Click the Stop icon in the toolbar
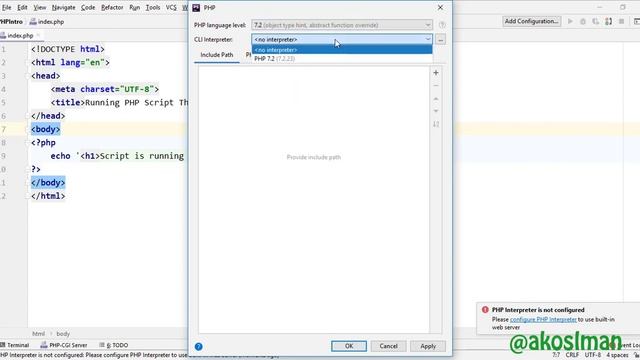The width and height of the screenshot is (640, 360). click(621, 21)
